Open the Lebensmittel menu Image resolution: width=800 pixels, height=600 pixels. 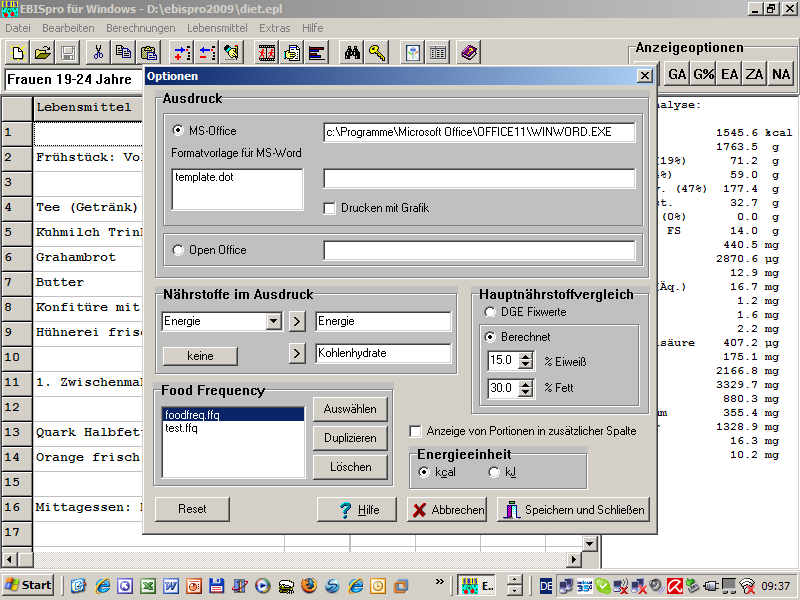[217, 28]
